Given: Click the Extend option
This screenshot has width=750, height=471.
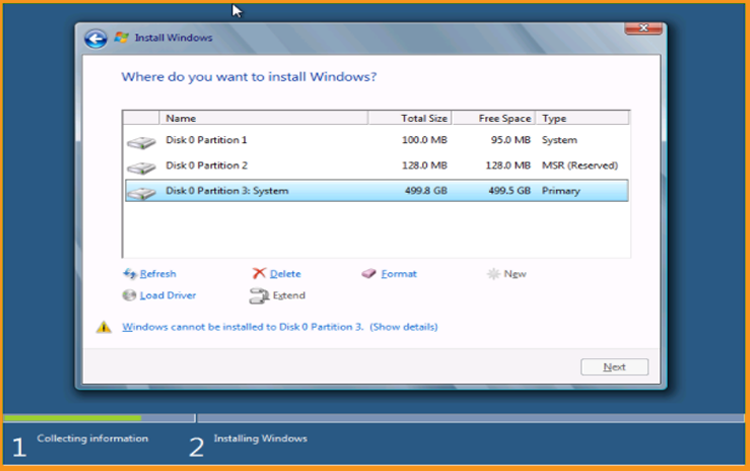Looking at the screenshot, I should [x=289, y=295].
